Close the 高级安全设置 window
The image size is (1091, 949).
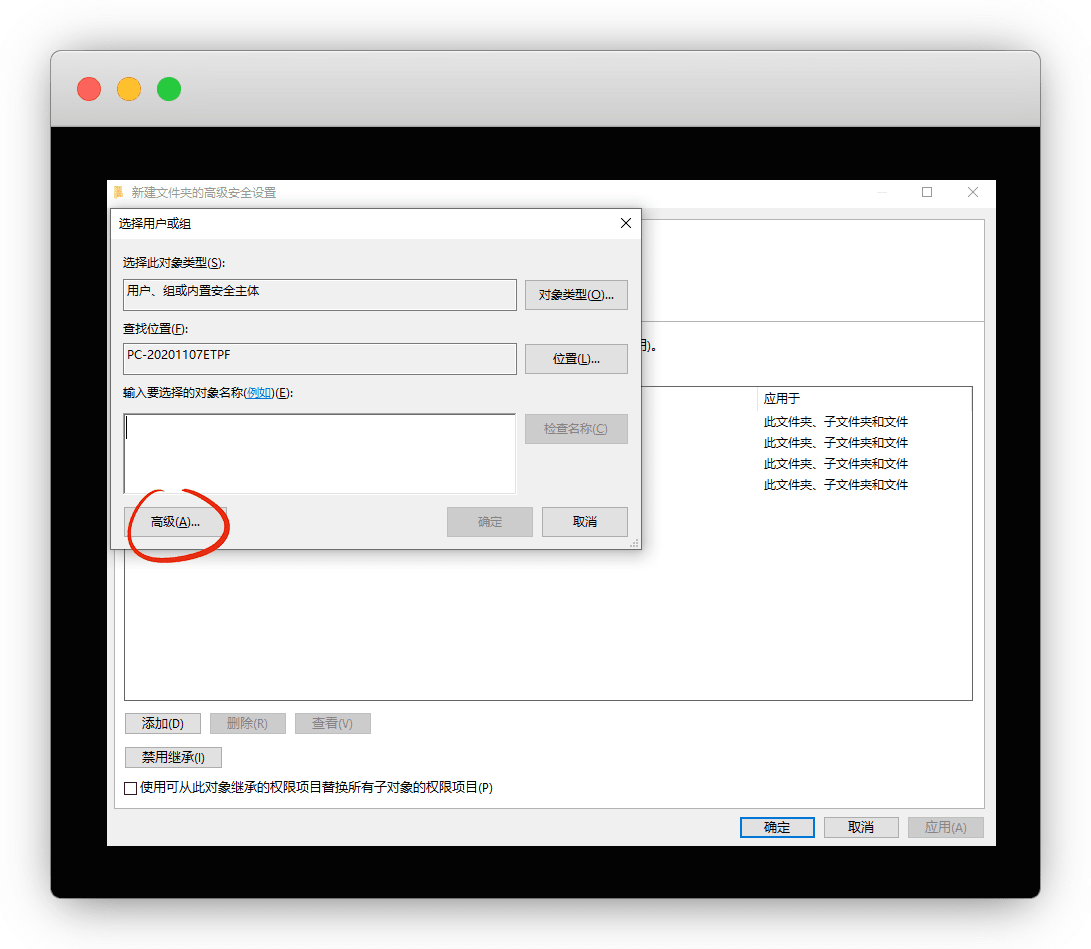[x=972, y=192]
